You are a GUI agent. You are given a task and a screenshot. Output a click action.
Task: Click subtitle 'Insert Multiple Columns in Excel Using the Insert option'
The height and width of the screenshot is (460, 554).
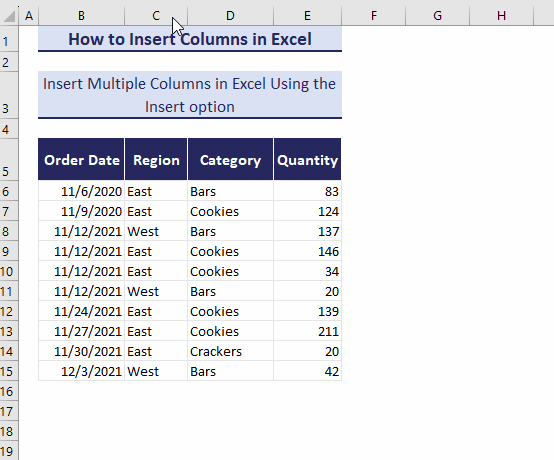(190, 95)
